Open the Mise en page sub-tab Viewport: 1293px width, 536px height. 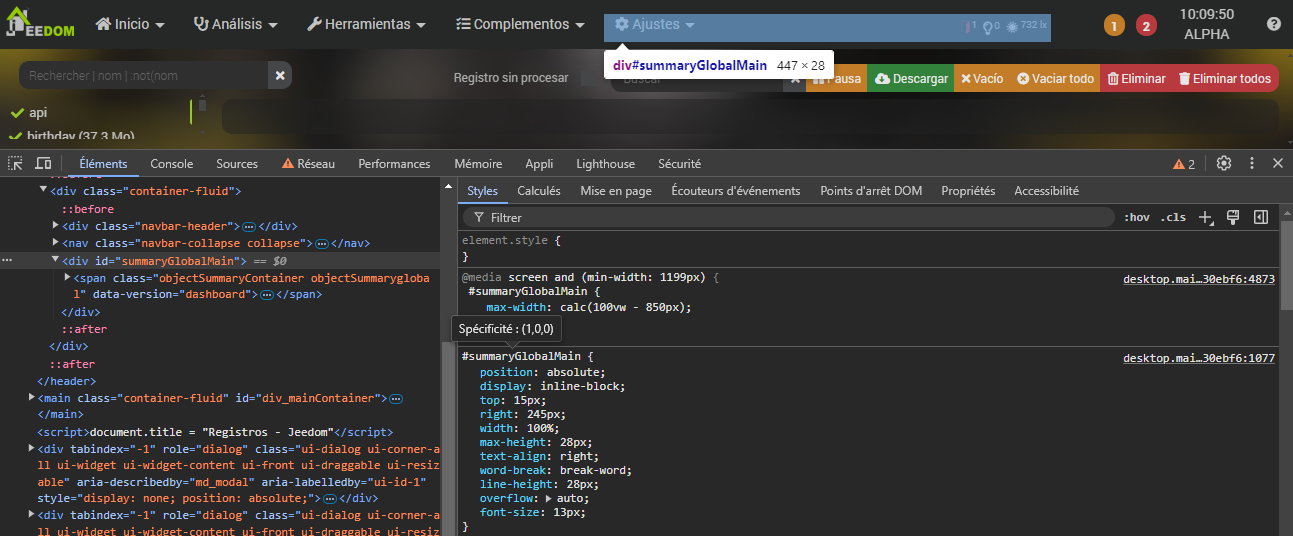(x=616, y=191)
